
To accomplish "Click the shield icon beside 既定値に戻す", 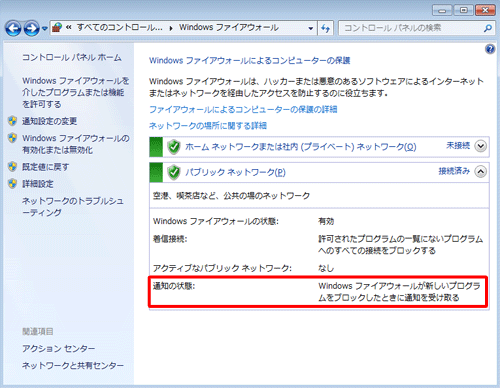I will [13, 166].
